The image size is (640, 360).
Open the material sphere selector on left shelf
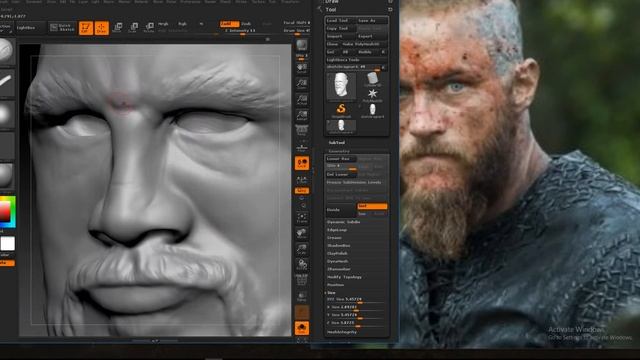coord(6,176)
